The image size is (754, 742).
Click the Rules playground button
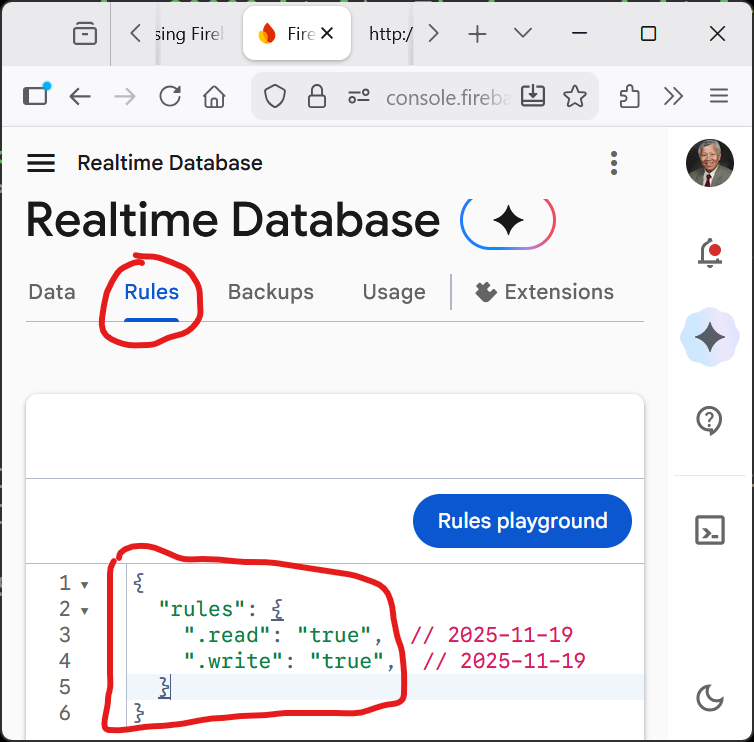click(x=522, y=521)
